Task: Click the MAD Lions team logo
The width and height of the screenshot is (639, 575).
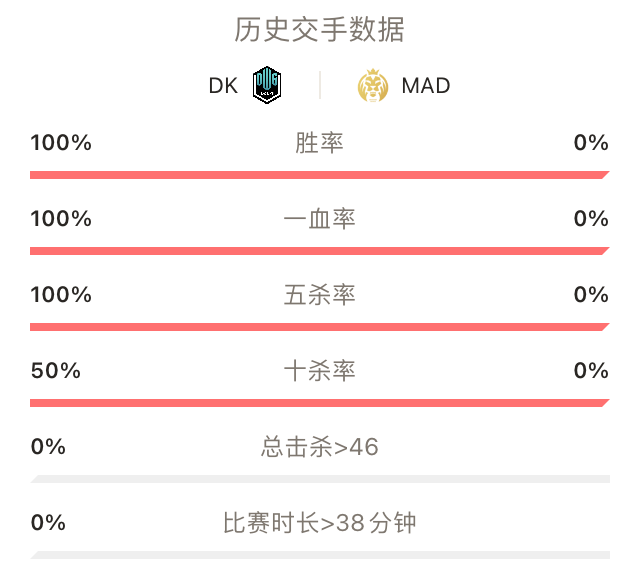Action: click(x=372, y=86)
